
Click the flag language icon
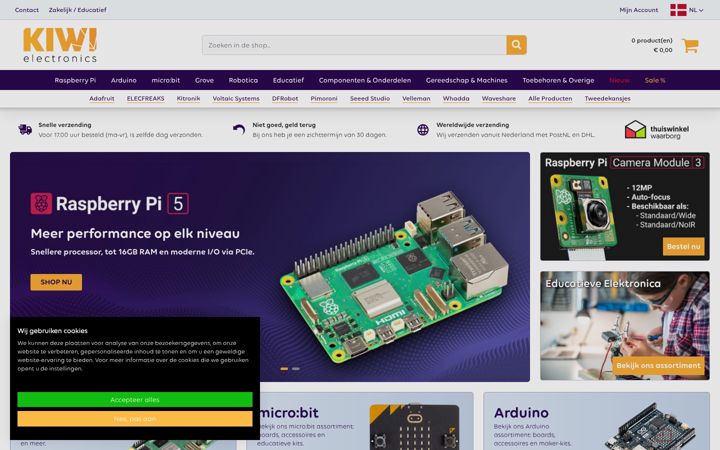pos(678,10)
